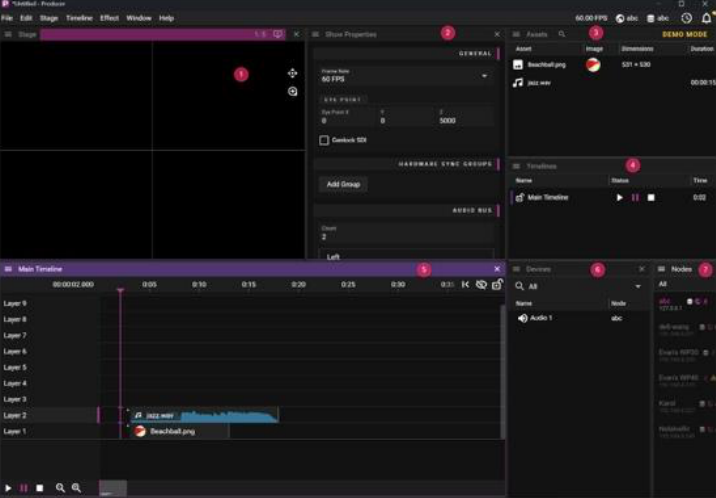The height and width of the screenshot is (498, 716).
Task: Click the pan/move tool icon on Stage
Action: pos(293,73)
